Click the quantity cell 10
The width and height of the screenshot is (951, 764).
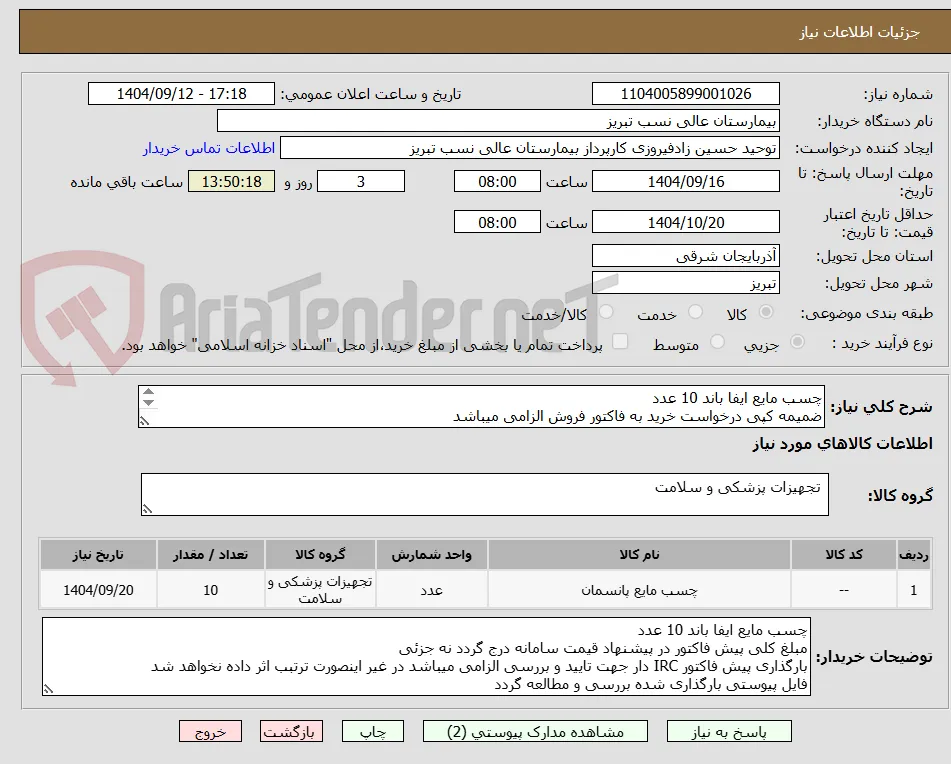[x=210, y=590]
